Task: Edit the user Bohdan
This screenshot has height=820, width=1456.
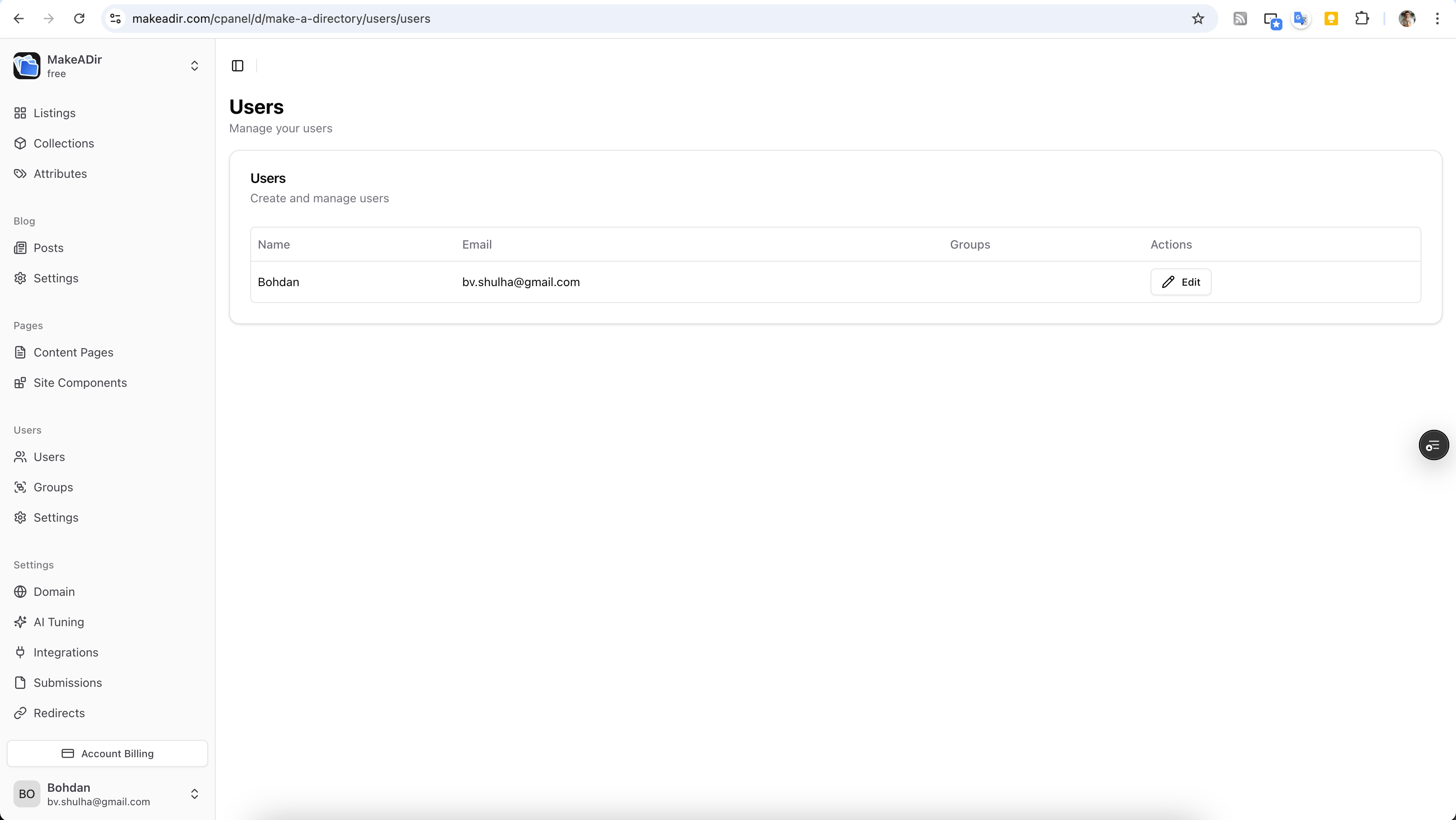Action: 1180,281
